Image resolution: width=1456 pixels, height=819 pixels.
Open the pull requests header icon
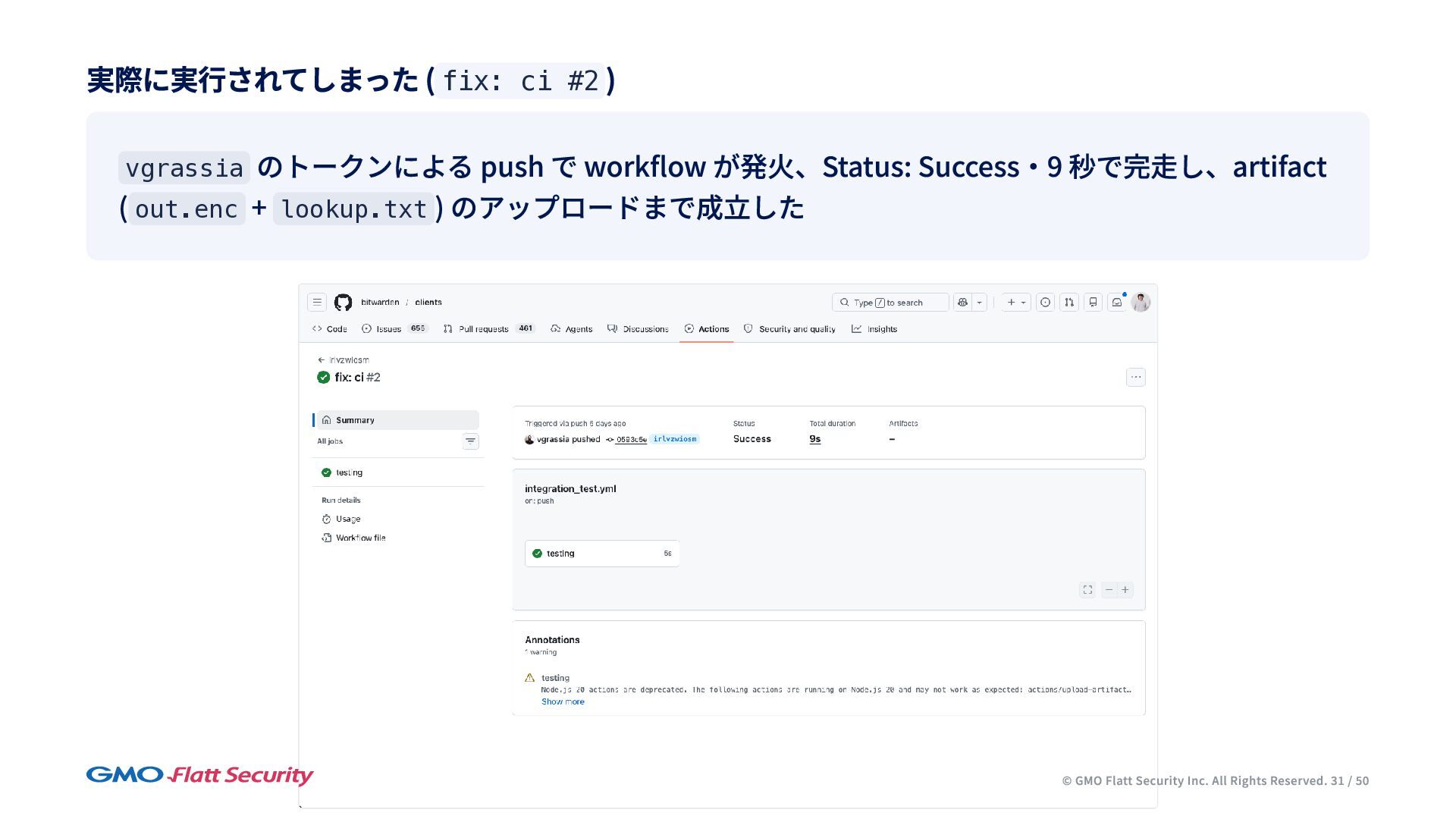tap(1068, 302)
